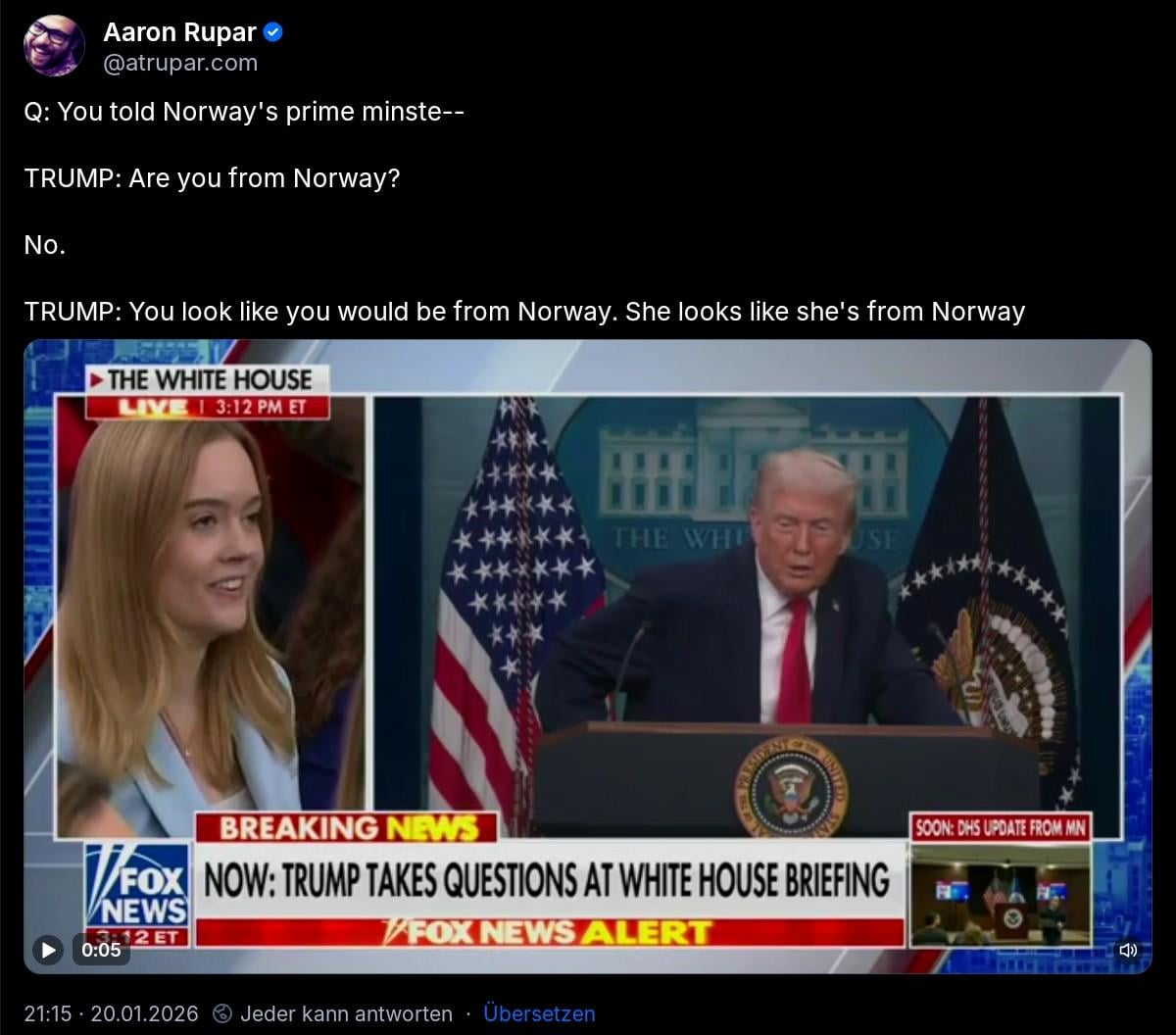Open the profile avatar picture
Screen dimensions: 1176x1035
pos(55,46)
